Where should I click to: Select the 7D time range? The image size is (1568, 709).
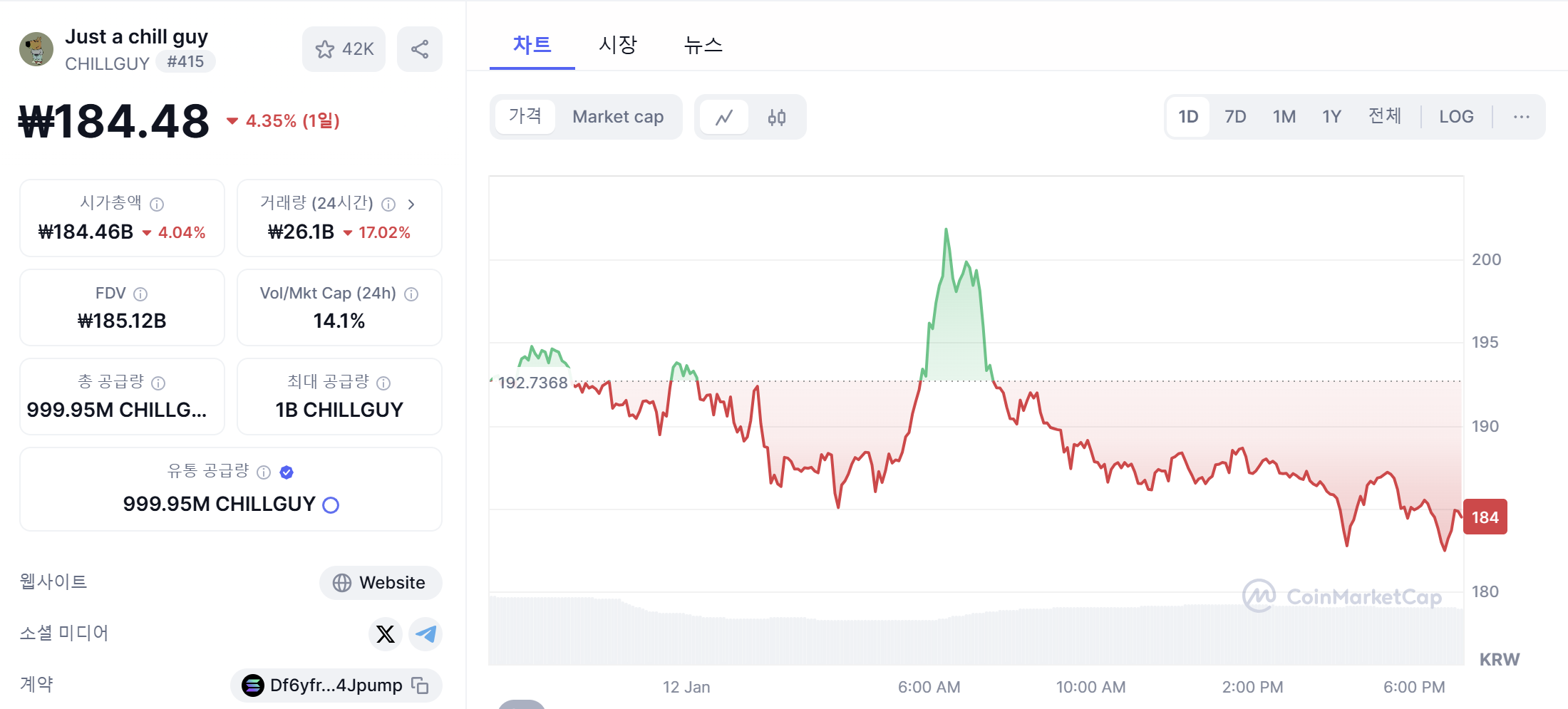pos(1235,117)
